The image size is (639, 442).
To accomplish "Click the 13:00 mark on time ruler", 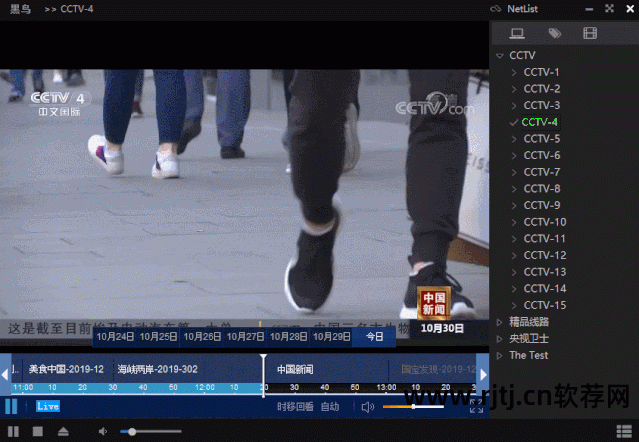I will coord(386,387).
